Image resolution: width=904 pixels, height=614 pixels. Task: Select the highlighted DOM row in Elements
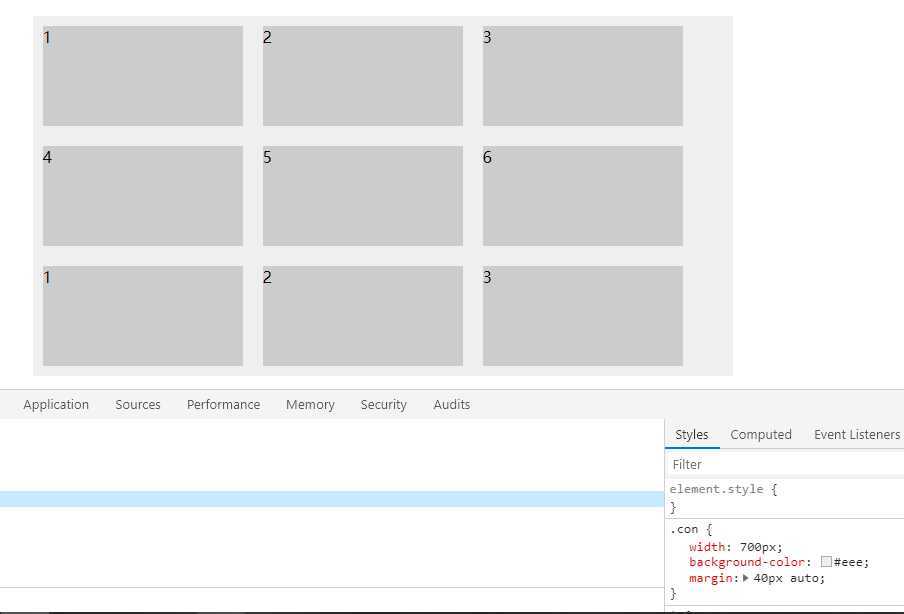point(332,499)
